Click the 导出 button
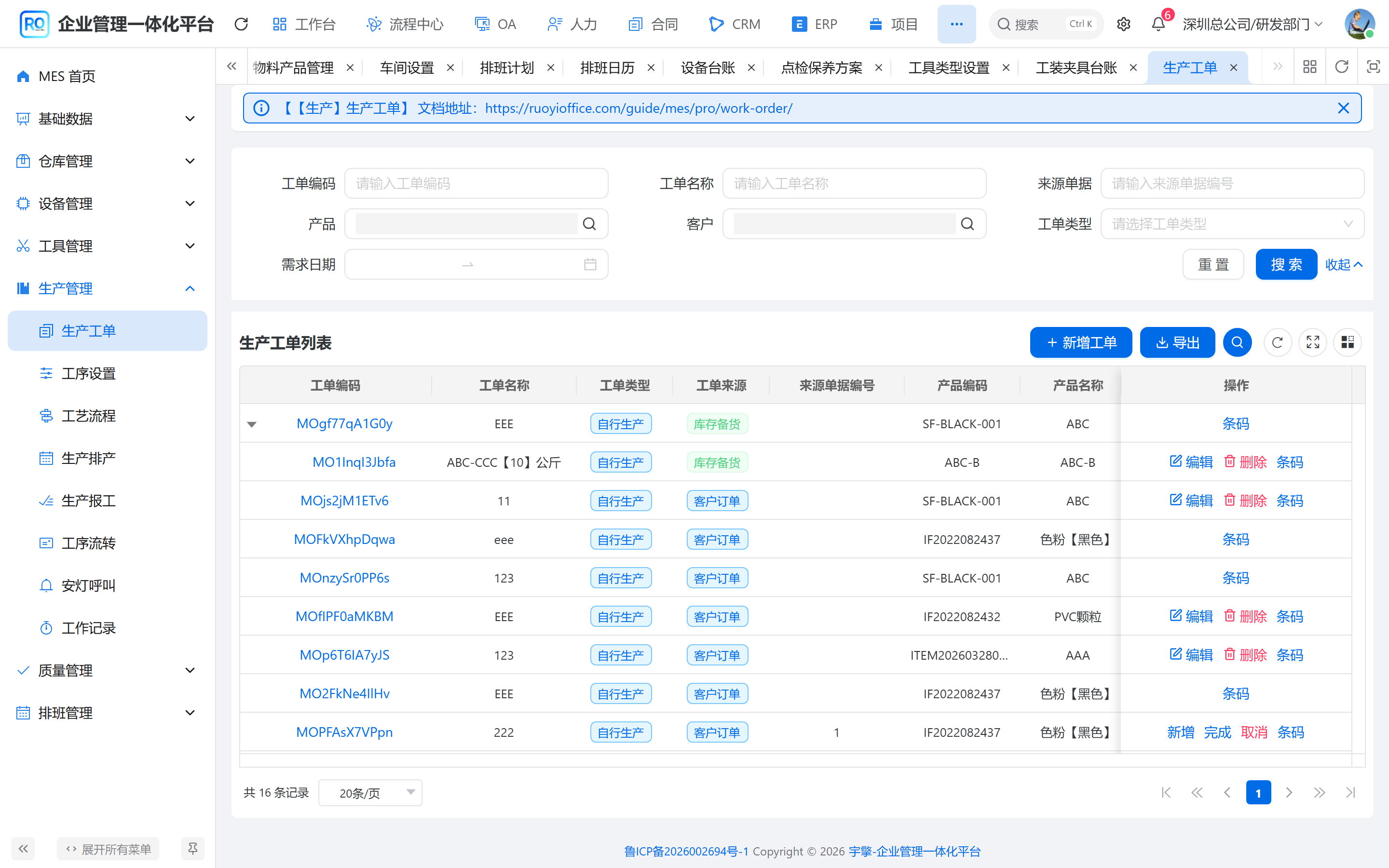Image resolution: width=1389 pixels, height=868 pixels. click(x=1177, y=343)
